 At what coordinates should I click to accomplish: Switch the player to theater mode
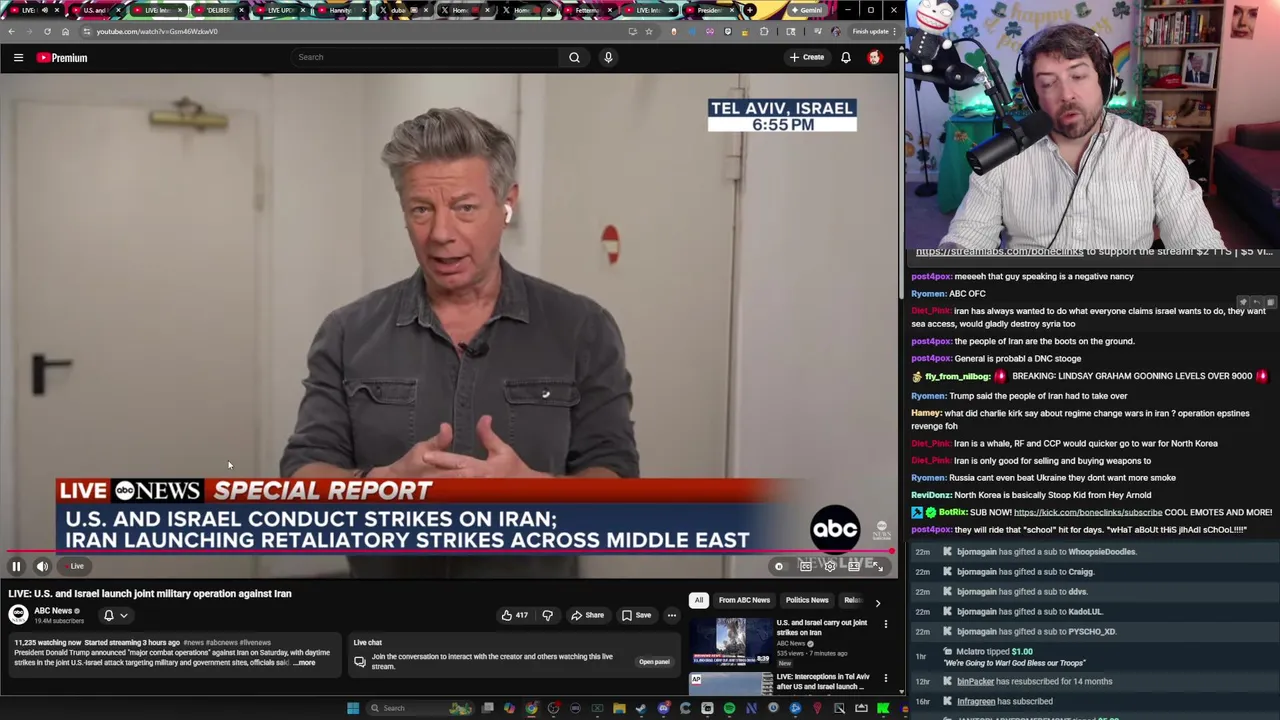click(x=854, y=566)
